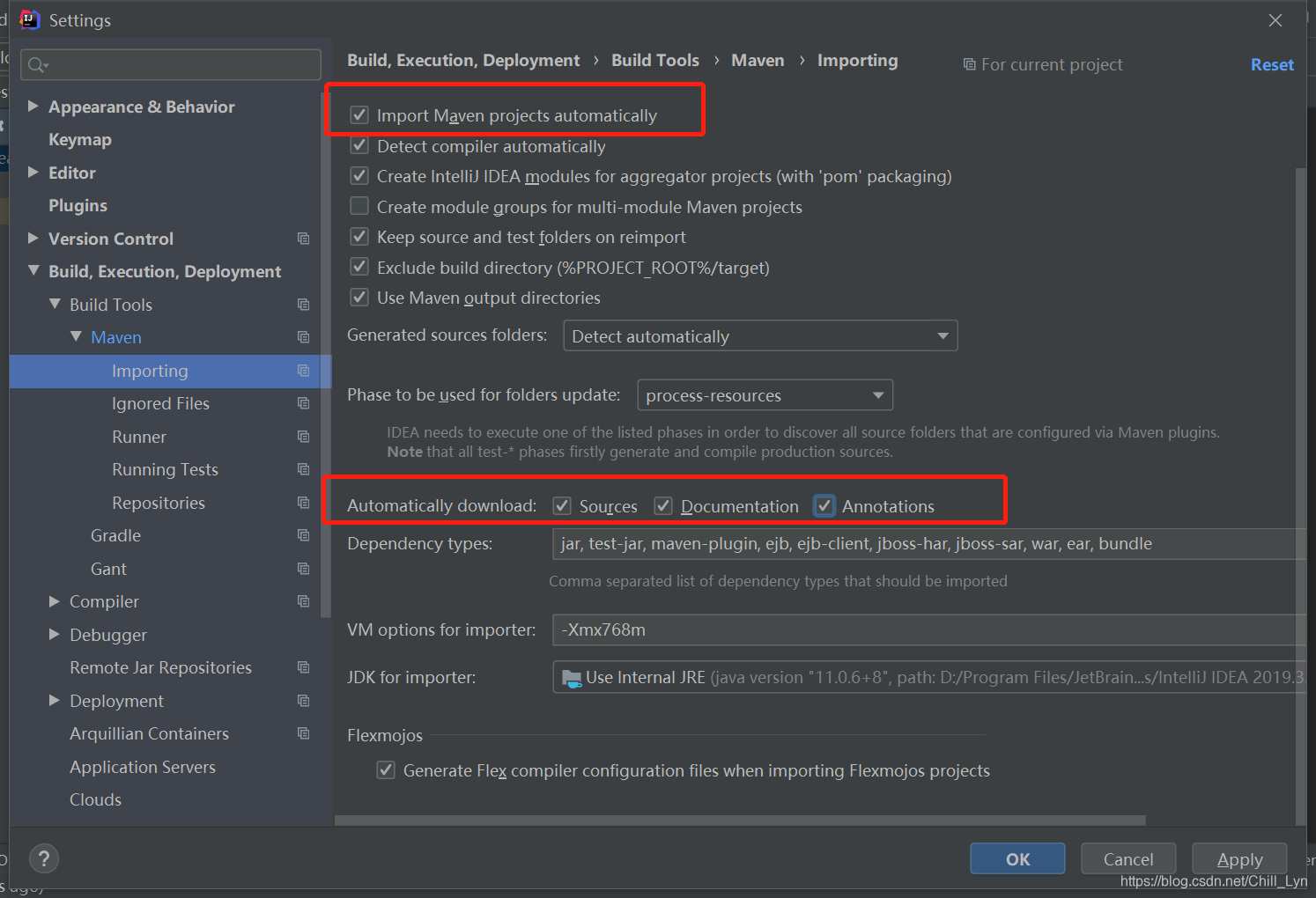Open Runner settings page
This screenshot has height=898, width=1316.
(x=139, y=437)
